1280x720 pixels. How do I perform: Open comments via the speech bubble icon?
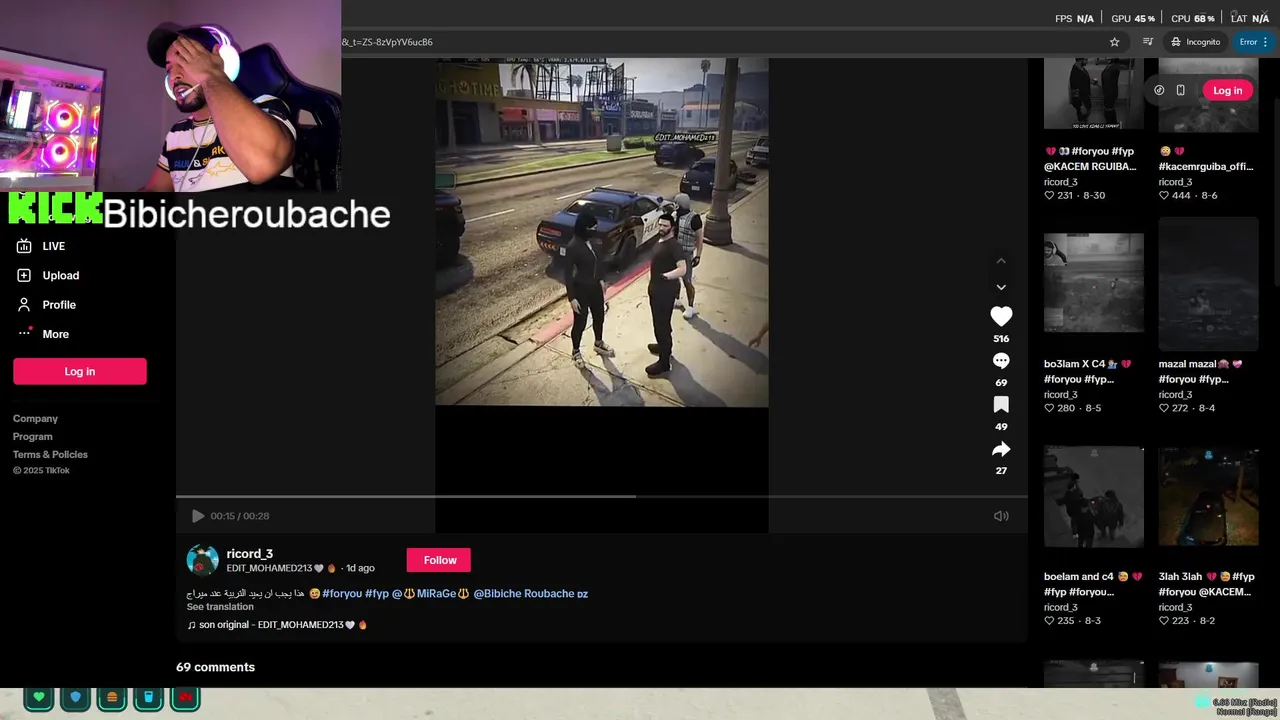[1001, 361]
